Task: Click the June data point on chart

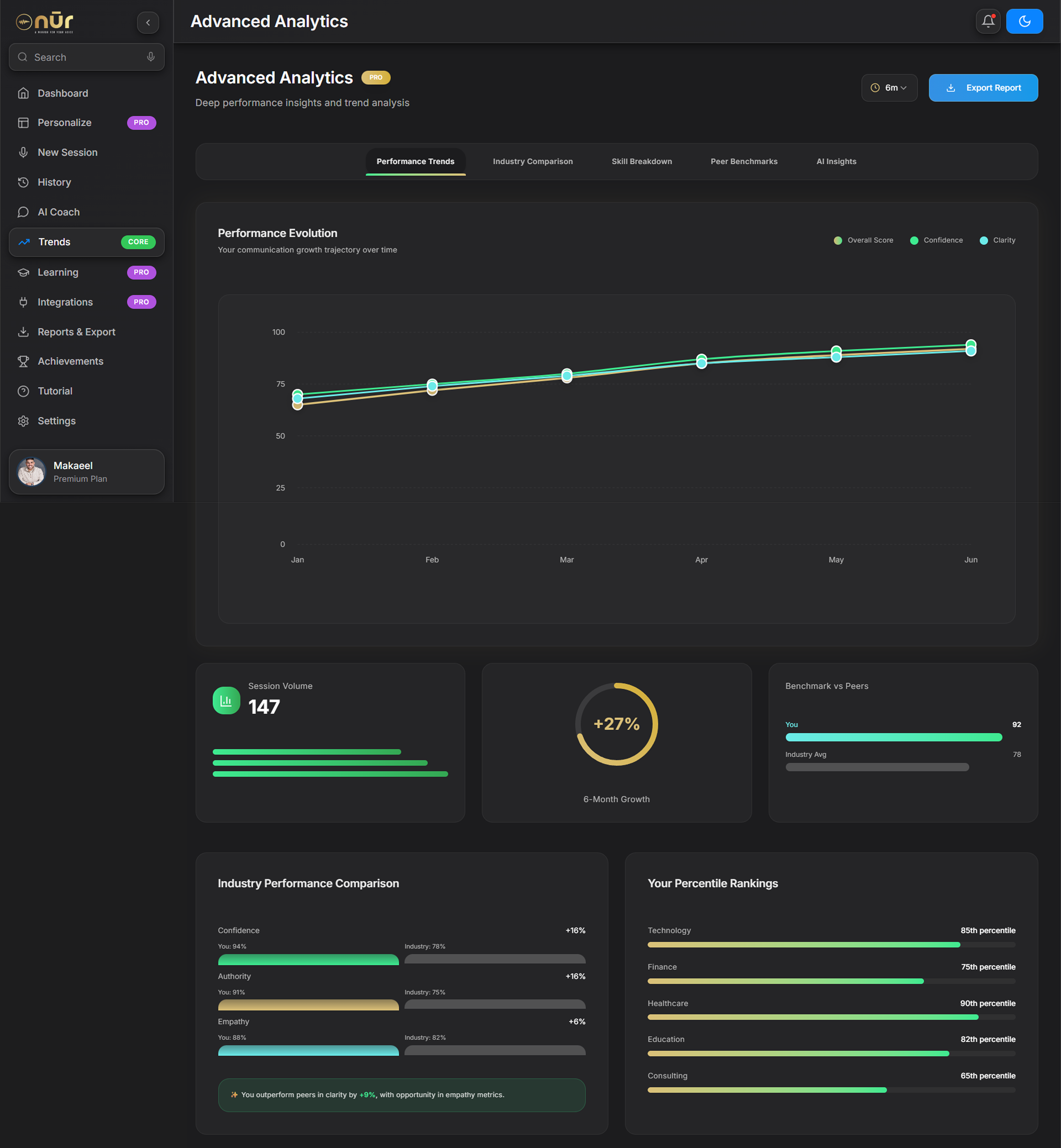Action: (970, 347)
